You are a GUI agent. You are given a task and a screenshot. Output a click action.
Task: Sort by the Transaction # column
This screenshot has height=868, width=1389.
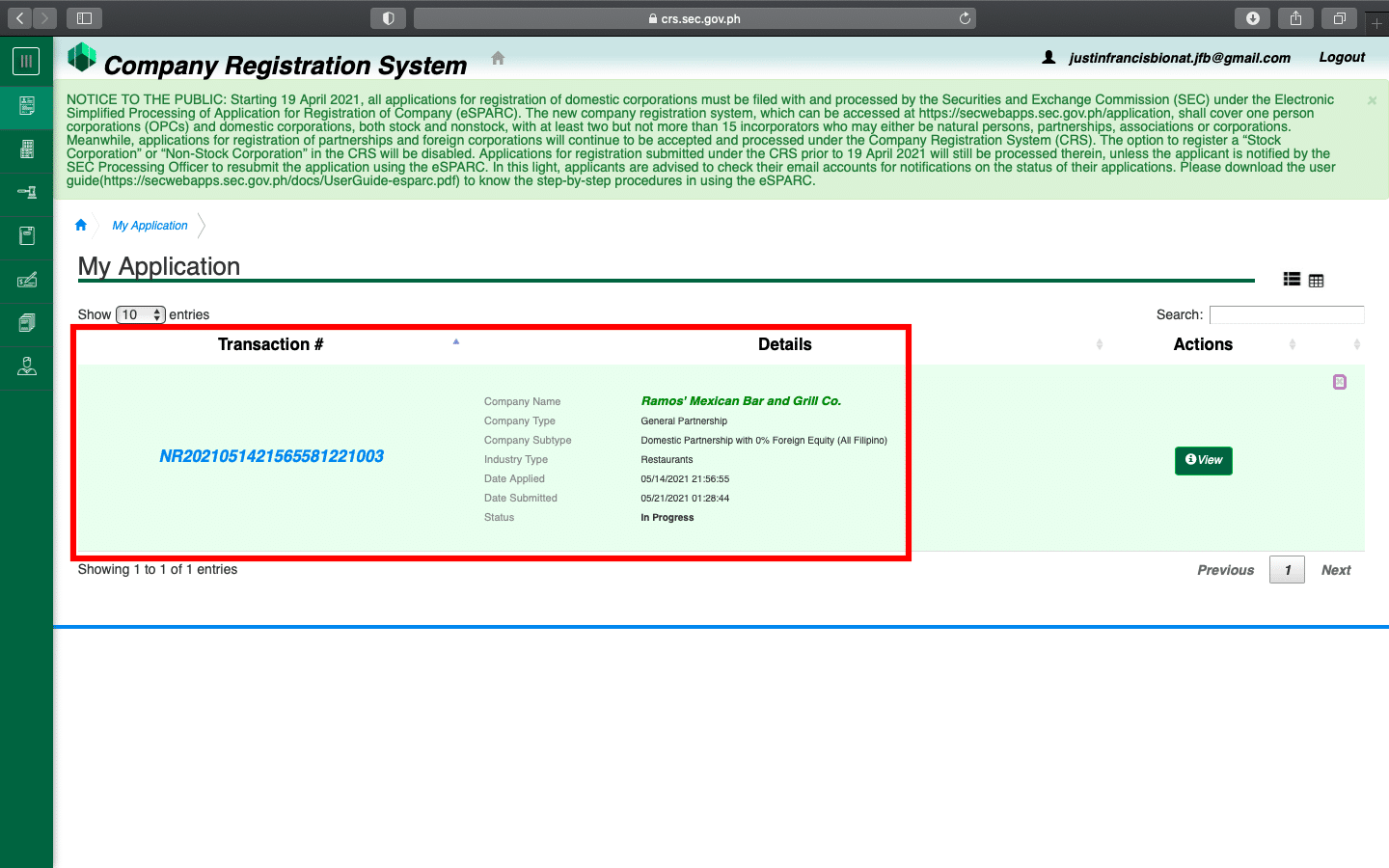(x=270, y=344)
